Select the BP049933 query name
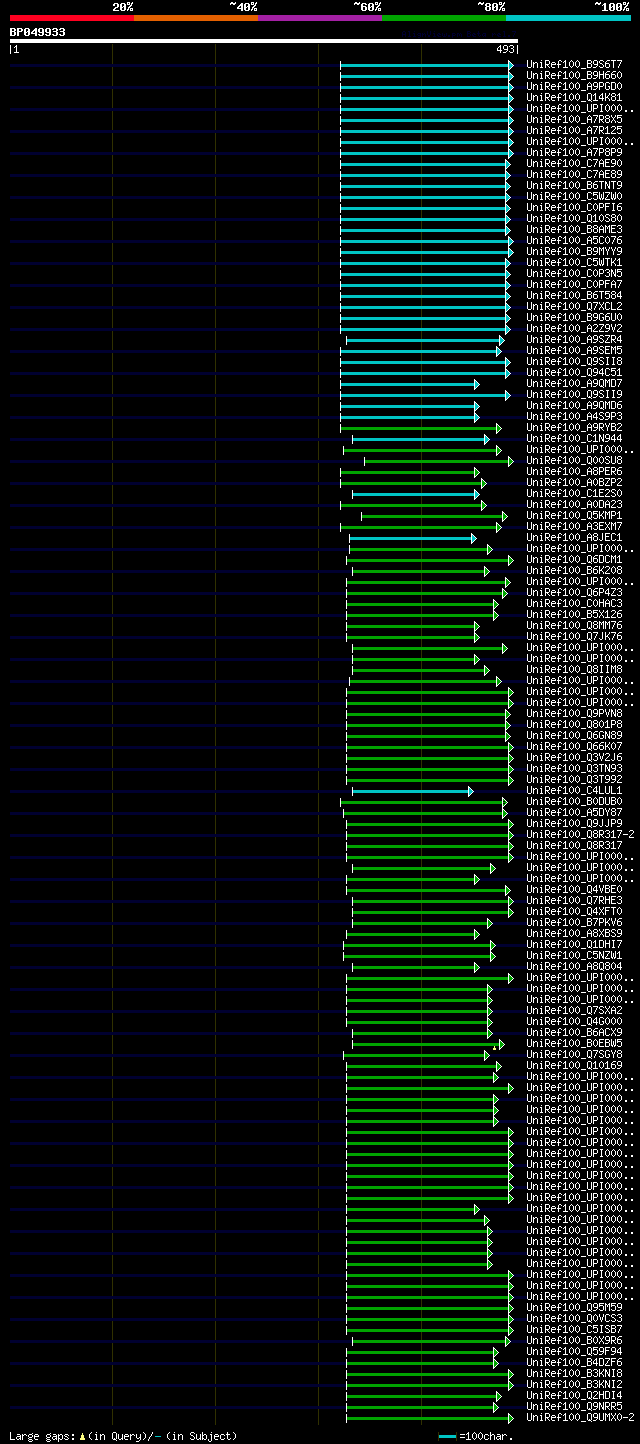 [38, 32]
